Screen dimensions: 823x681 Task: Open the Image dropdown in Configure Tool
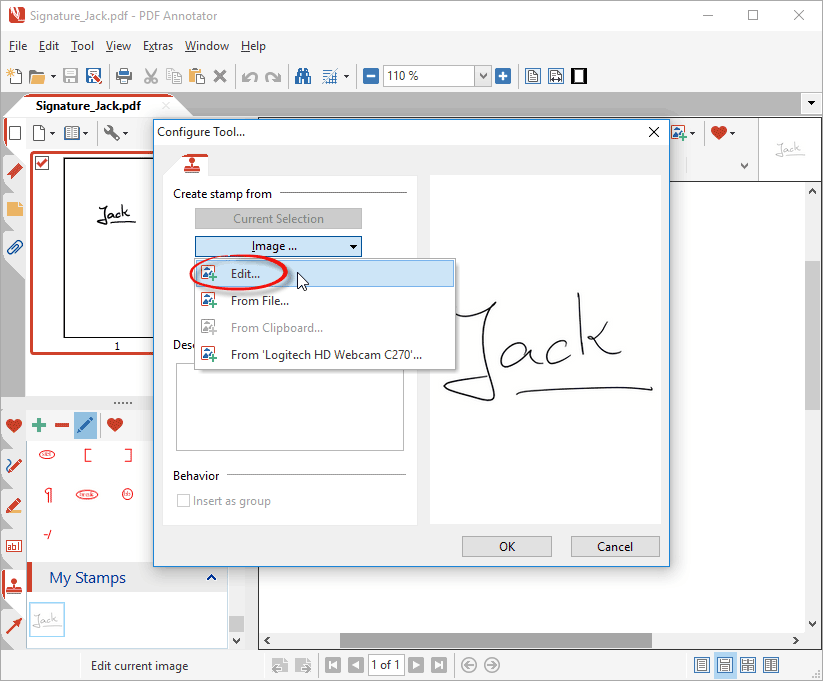(x=278, y=246)
